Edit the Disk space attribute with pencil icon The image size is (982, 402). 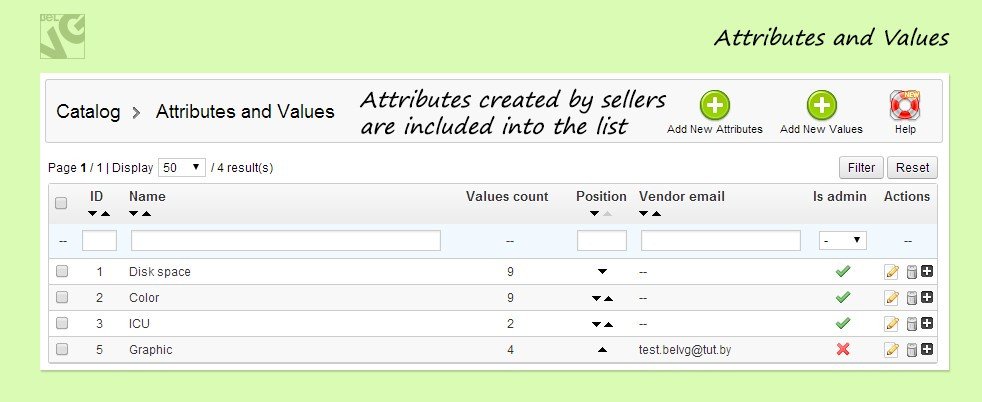(x=892, y=271)
